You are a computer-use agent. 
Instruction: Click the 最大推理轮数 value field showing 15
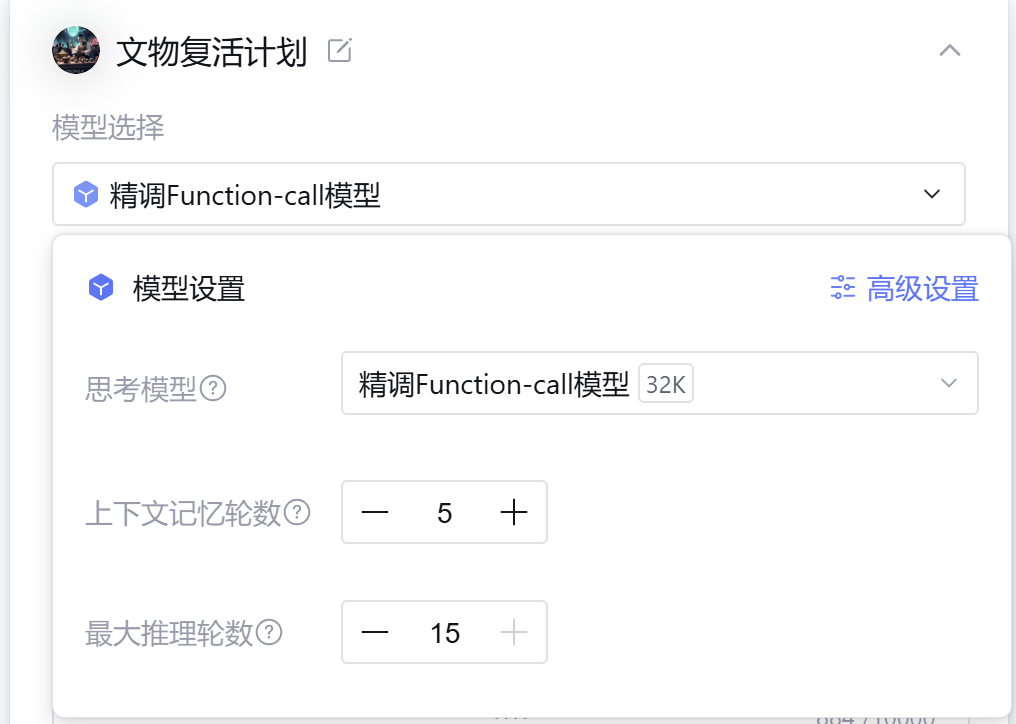pos(445,632)
